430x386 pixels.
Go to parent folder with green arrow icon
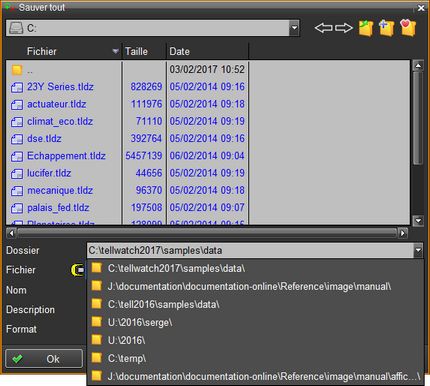366,28
